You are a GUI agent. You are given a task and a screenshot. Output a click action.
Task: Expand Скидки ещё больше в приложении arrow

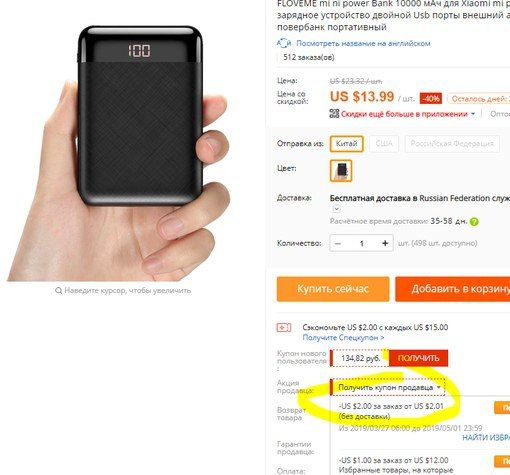click(x=473, y=114)
